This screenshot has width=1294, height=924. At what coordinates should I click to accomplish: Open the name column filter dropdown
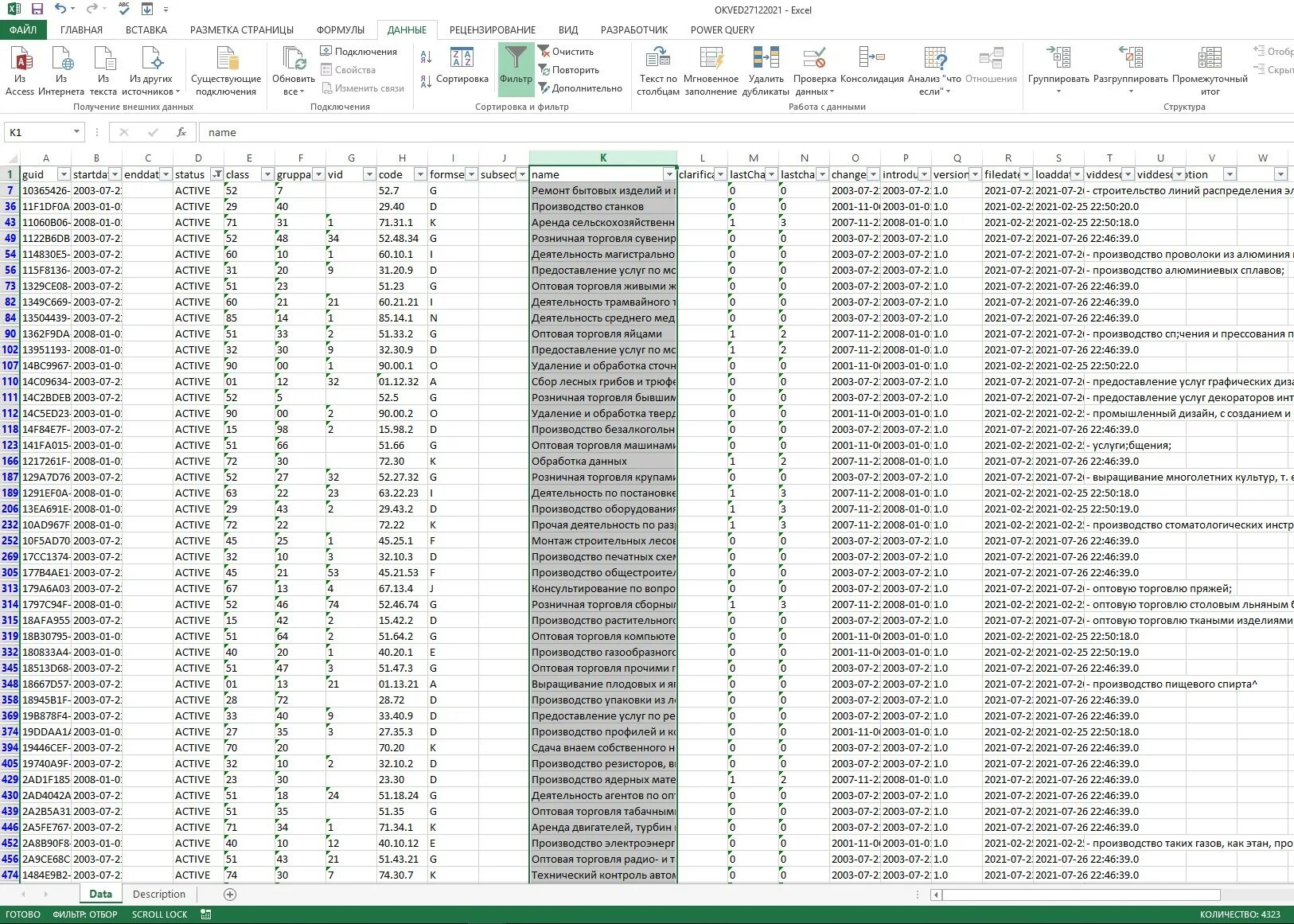(669, 174)
